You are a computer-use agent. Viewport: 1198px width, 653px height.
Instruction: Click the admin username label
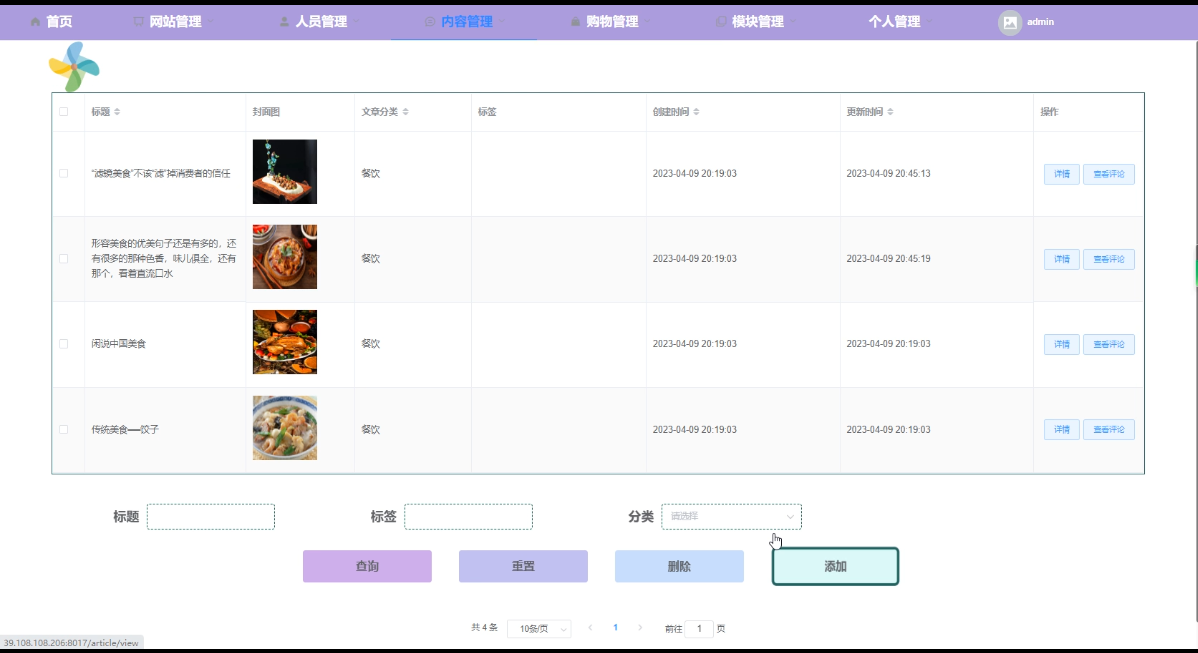[x=1040, y=22]
